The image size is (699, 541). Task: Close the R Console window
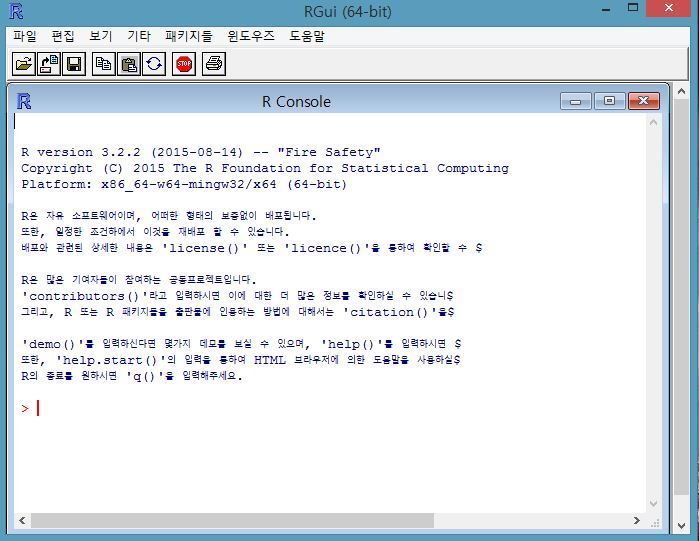643,101
